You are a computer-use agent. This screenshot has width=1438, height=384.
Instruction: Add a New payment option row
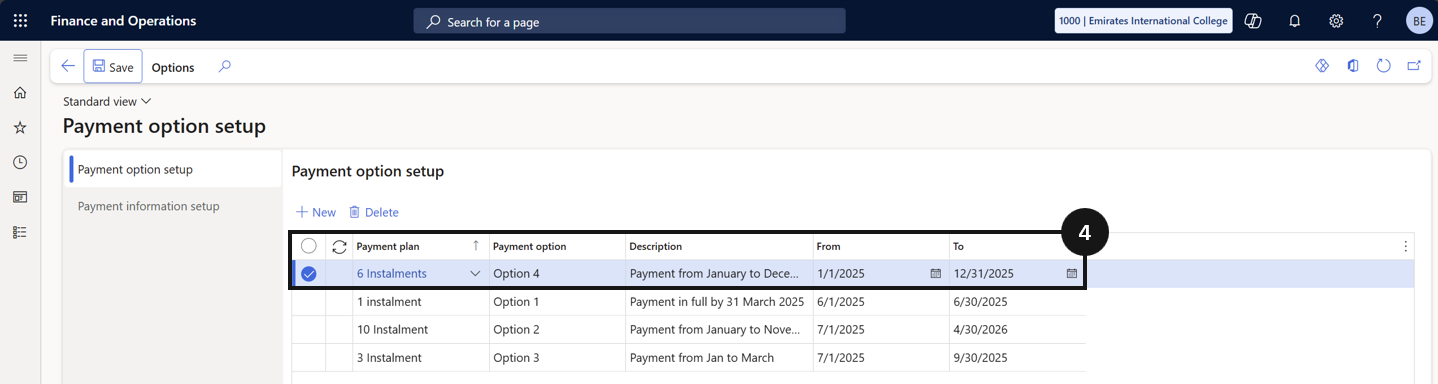pos(316,212)
